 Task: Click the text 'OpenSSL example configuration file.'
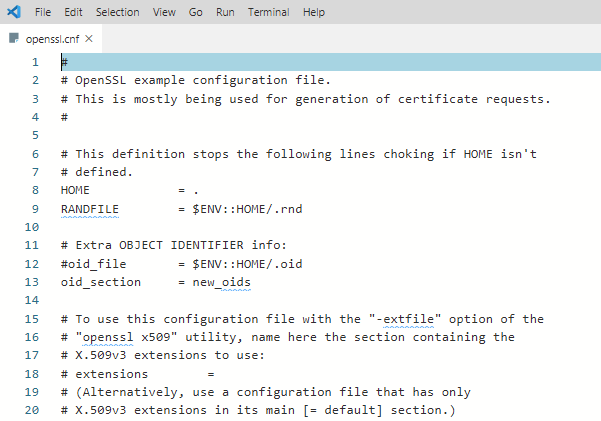202,81
